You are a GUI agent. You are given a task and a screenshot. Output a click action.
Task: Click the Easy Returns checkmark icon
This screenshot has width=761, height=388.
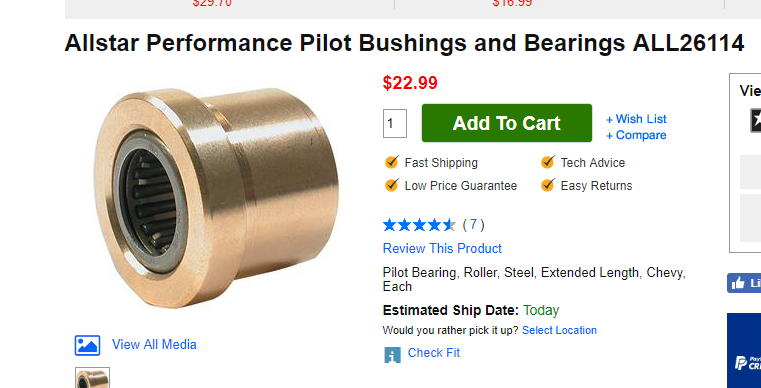click(547, 185)
